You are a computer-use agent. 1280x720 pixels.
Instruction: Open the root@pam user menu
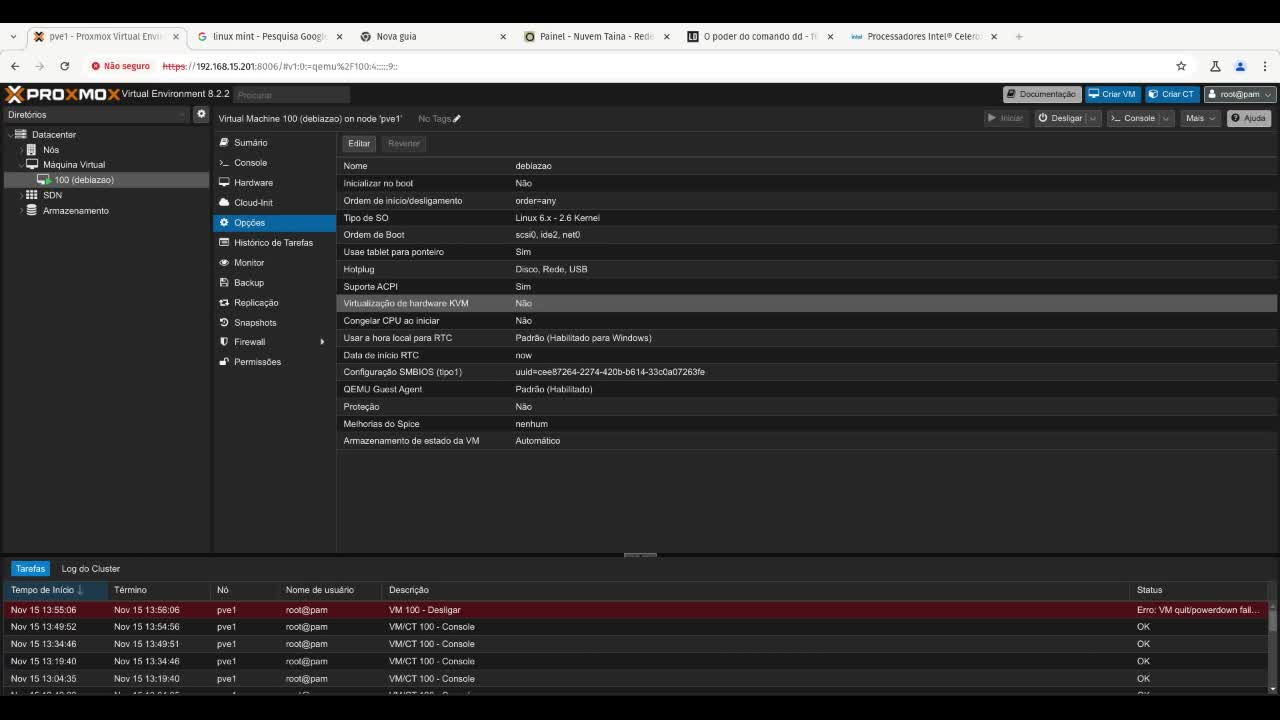point(1240,94)
